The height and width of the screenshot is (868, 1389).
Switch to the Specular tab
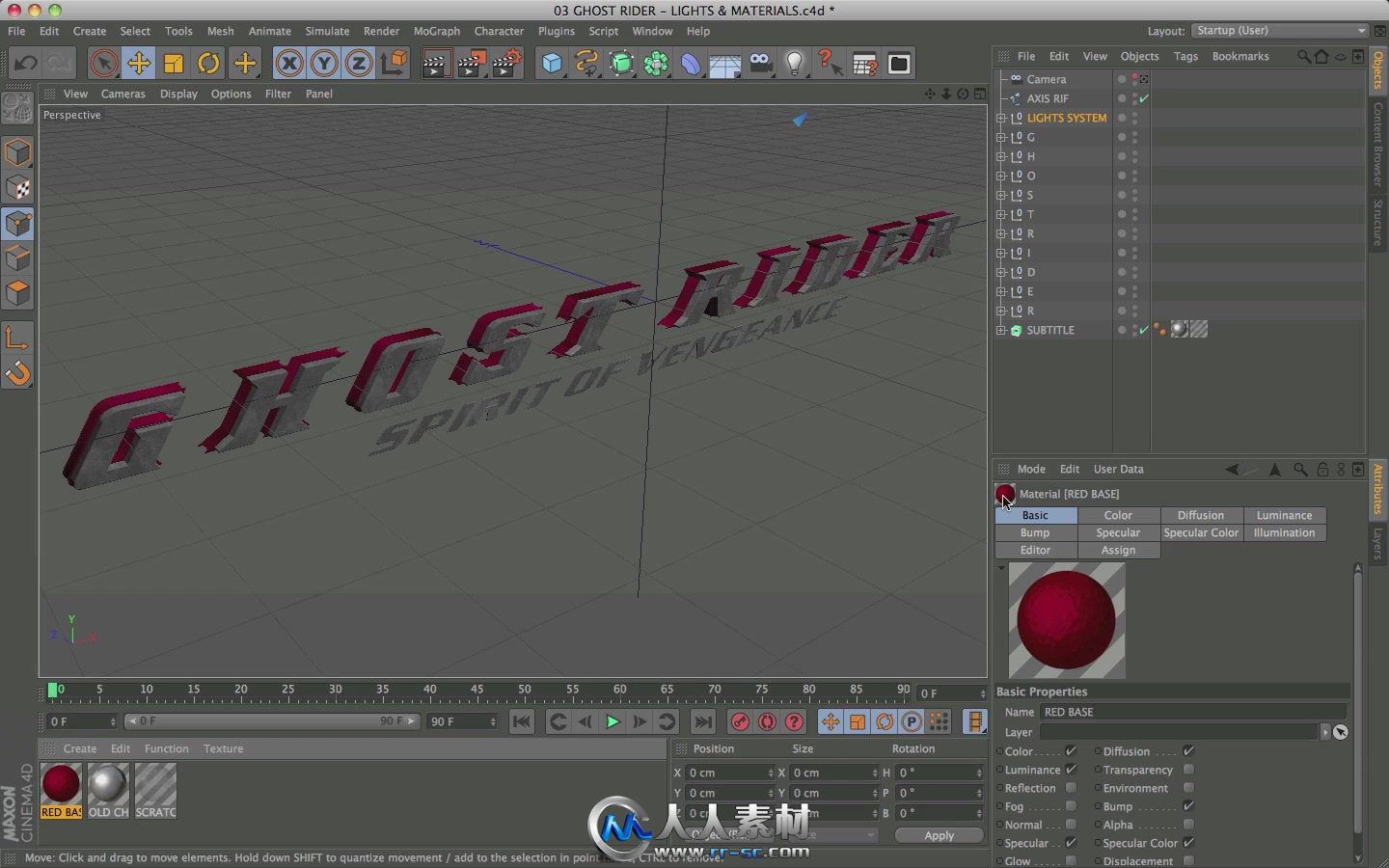pos(1118,532)
